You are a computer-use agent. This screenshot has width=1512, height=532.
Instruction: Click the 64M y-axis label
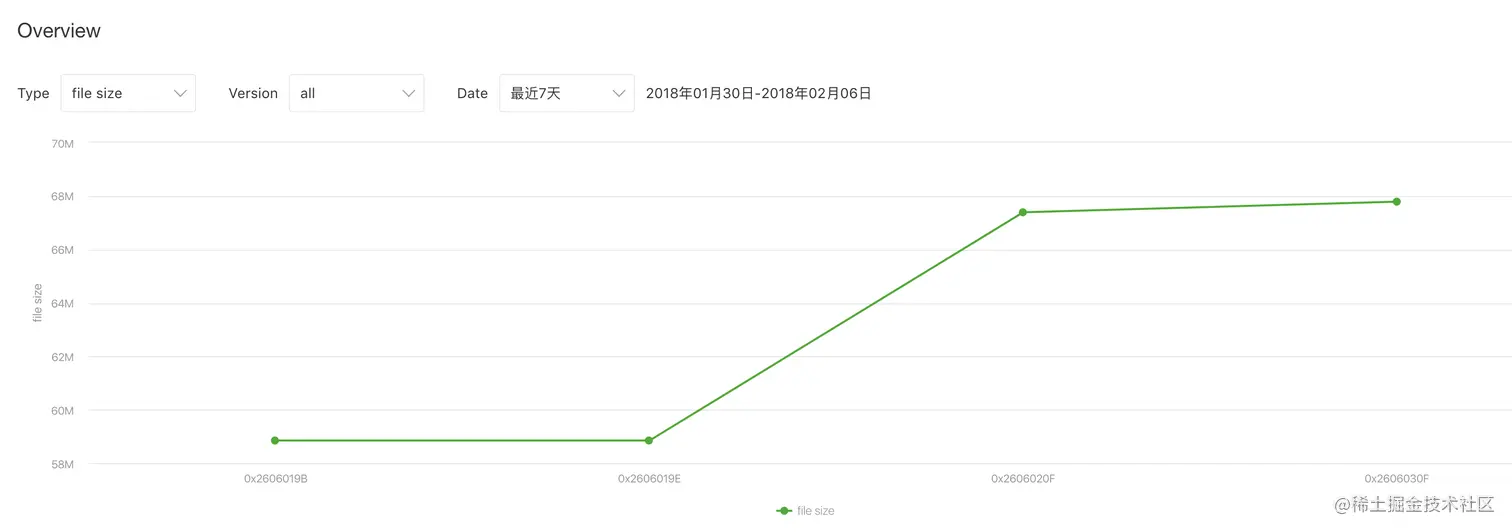tap(63, 303)
